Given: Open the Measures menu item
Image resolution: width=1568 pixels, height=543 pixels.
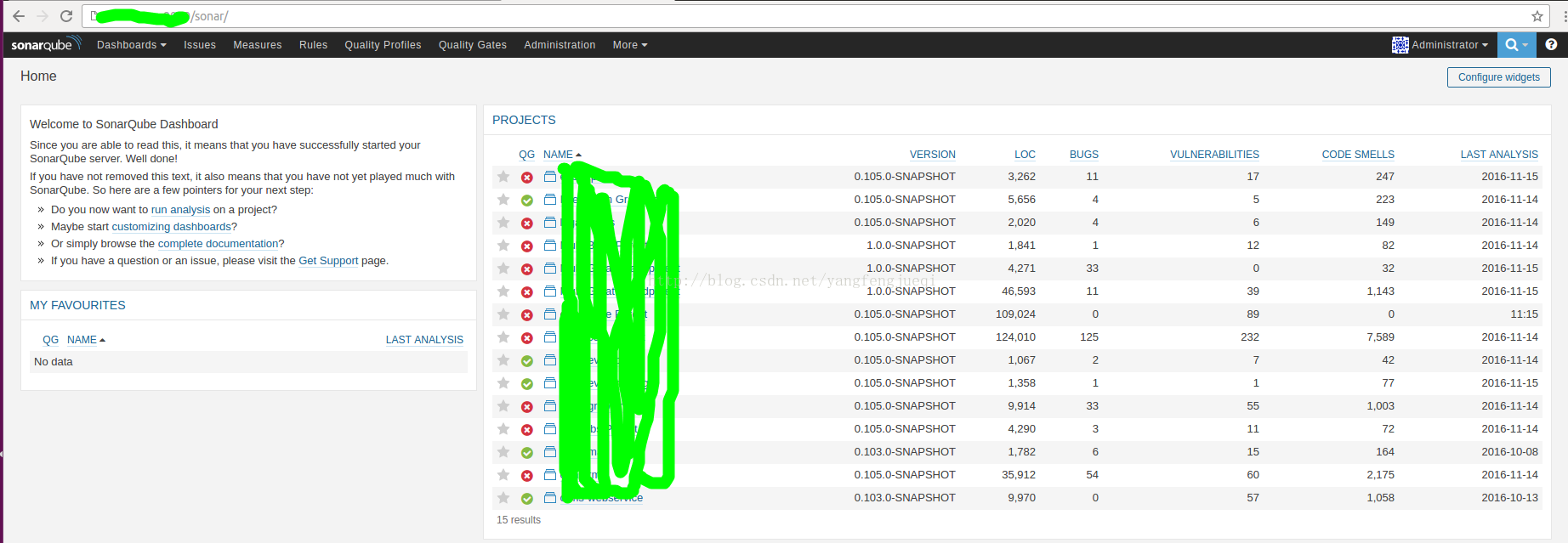Looking at the screenshot, I should pyautogui.click(x=258, y=45).
